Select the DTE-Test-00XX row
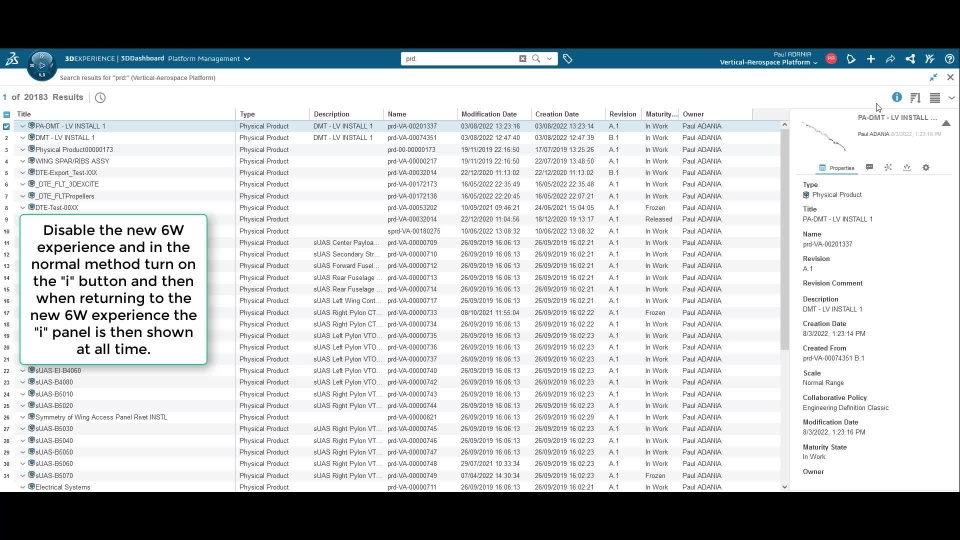Image resolution: width=960 pixels, height=540 pixels. click(x=56, y=208)
